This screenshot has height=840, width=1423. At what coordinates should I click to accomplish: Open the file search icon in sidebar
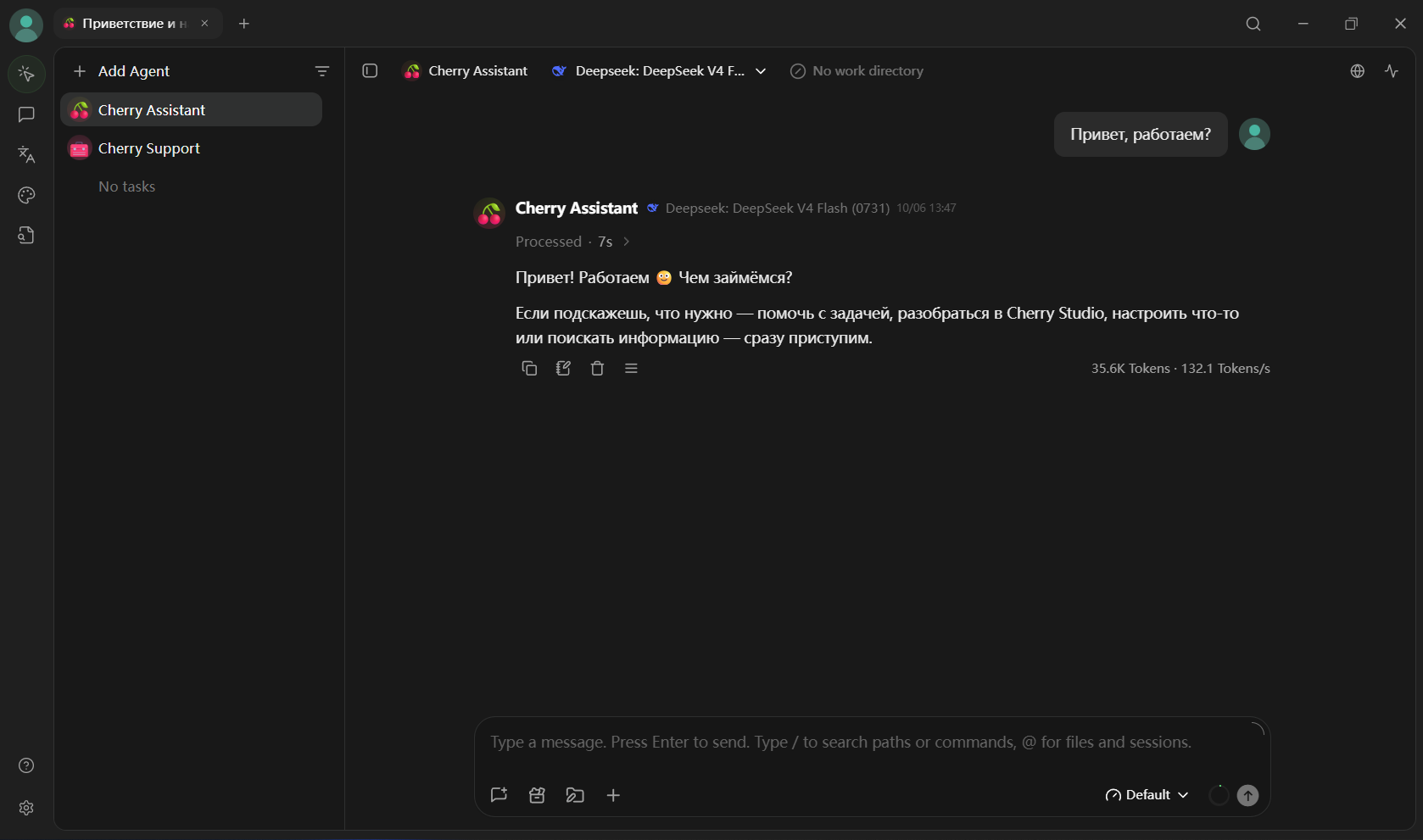(26, 236)
